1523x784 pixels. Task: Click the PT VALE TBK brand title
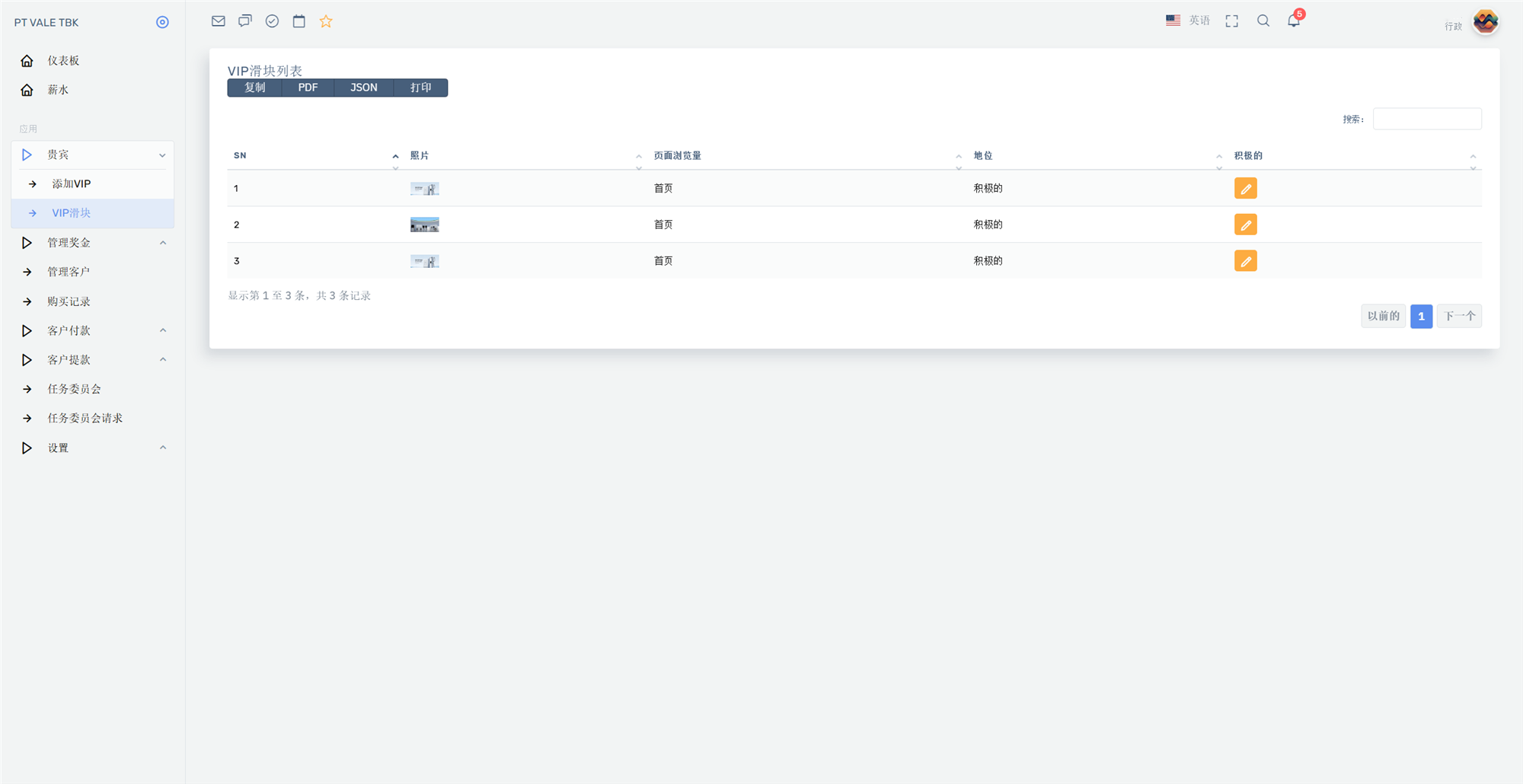(x=46, y=23)
